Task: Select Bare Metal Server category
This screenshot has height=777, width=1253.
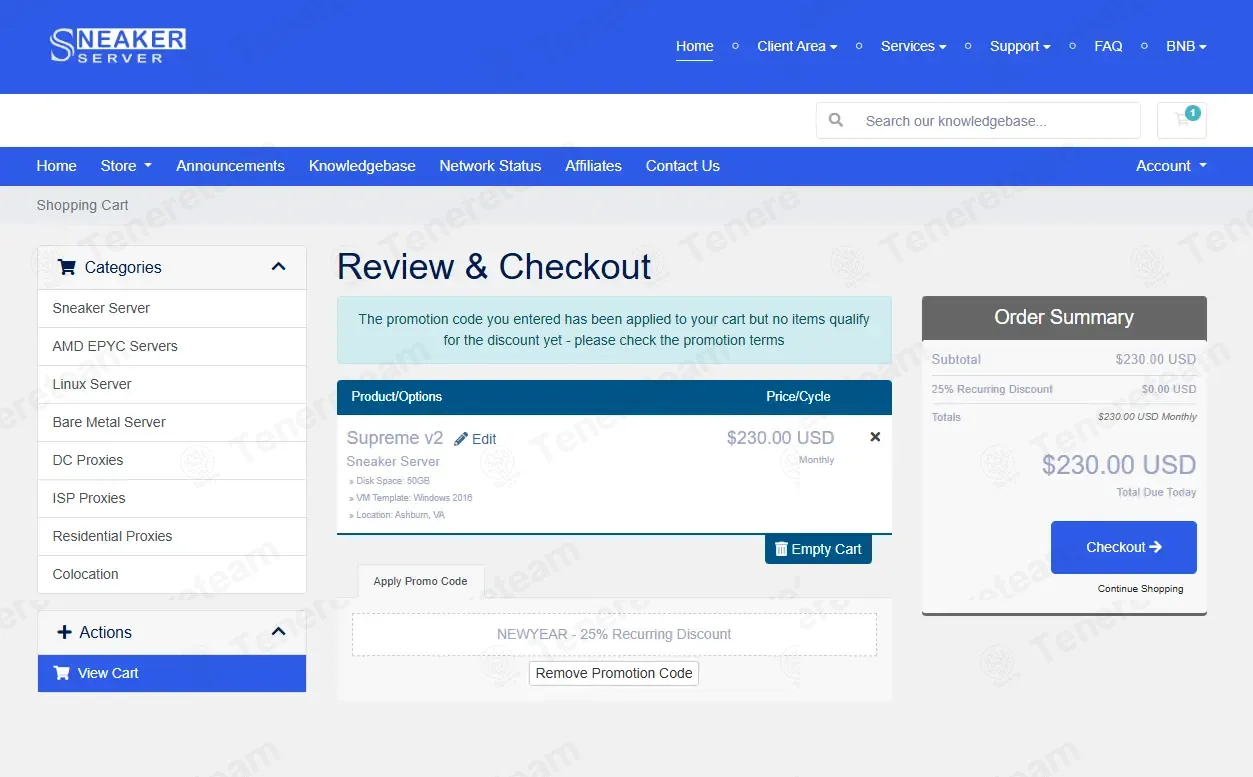Action: pyautogui.click(x=172, y=422)
